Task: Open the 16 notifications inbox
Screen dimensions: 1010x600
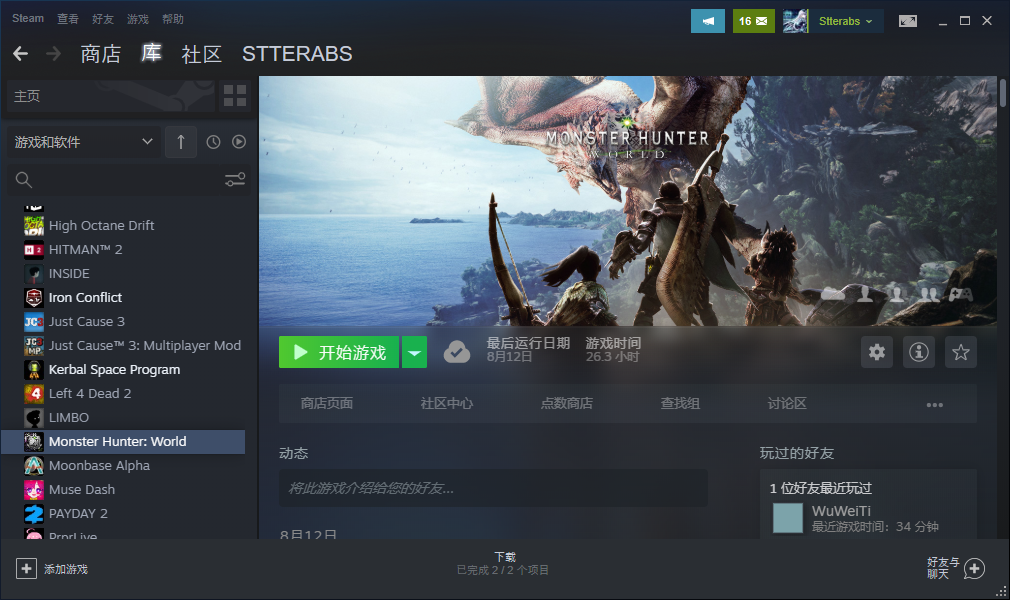Action: click(x=754, y=21)
